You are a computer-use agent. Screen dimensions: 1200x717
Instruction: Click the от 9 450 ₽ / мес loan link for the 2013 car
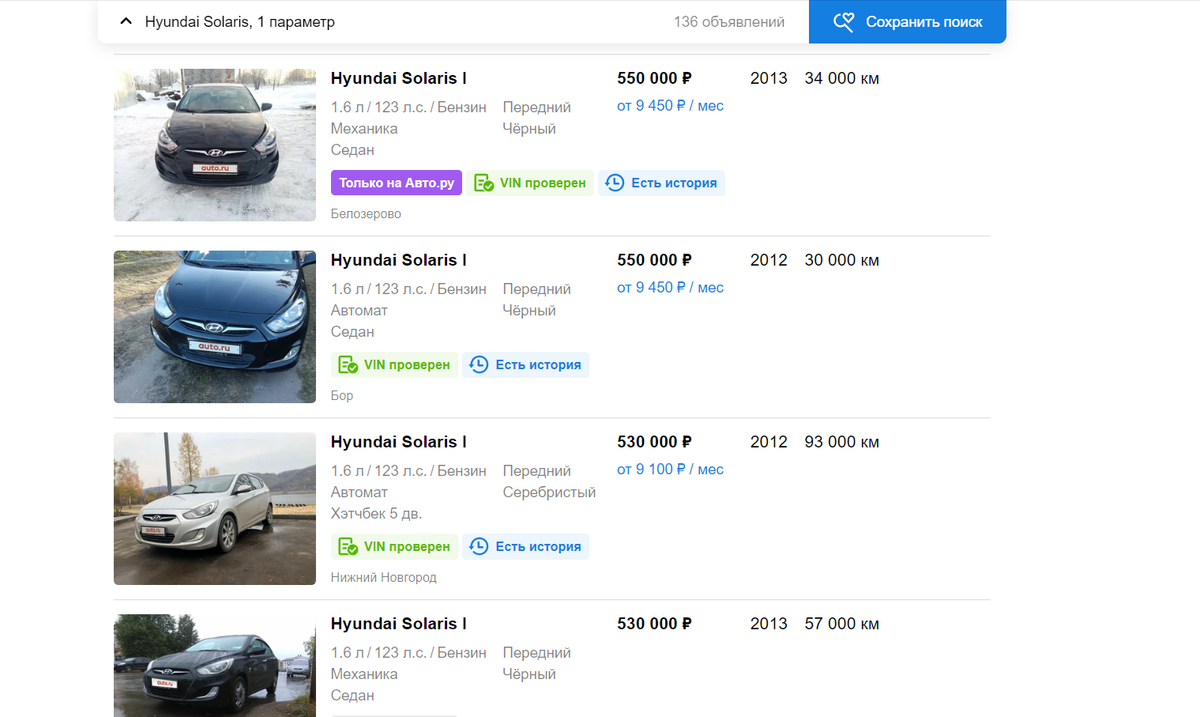click(670, 106)
